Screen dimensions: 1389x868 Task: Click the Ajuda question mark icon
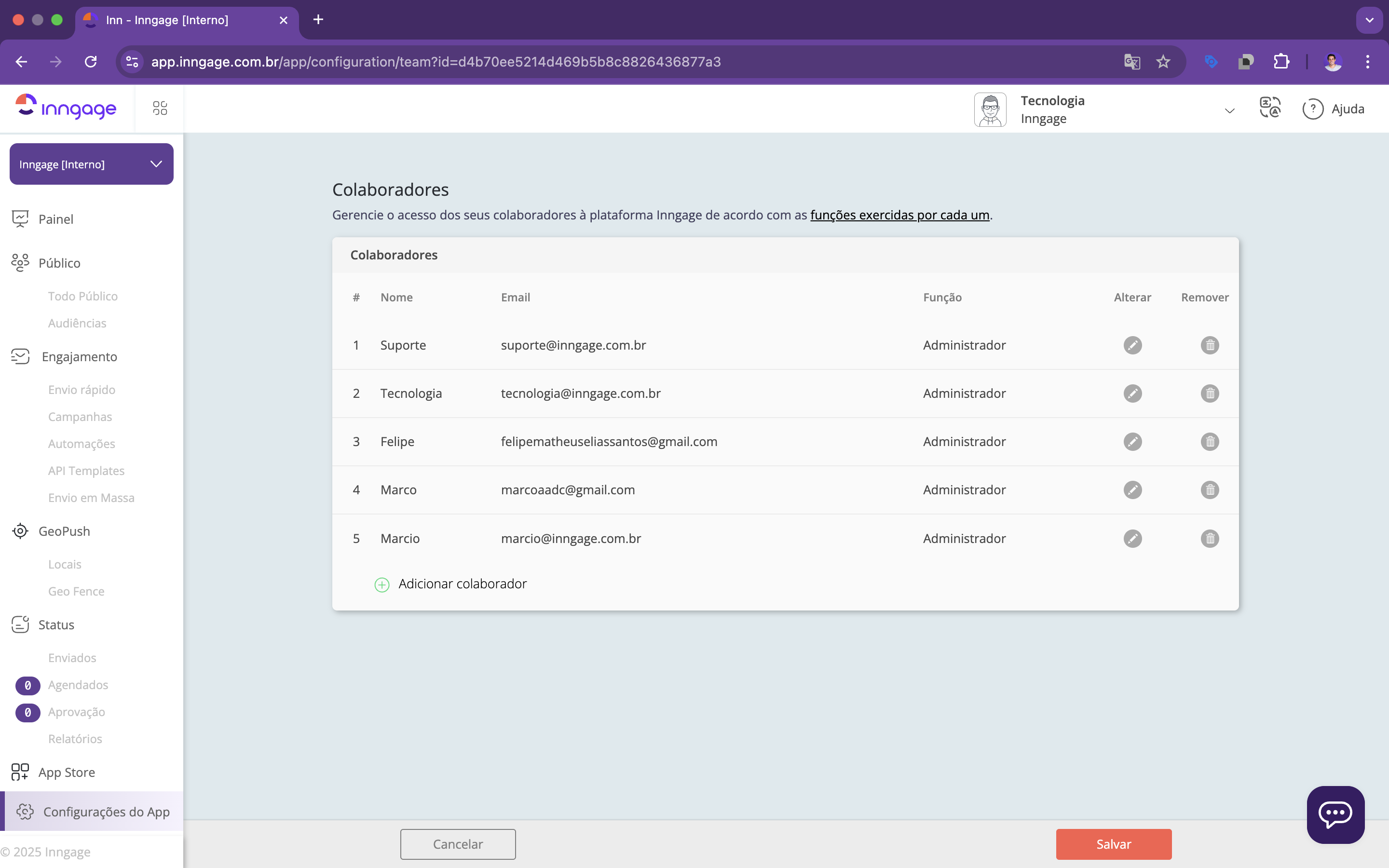pyautogui.click(x=1313, y=108)
